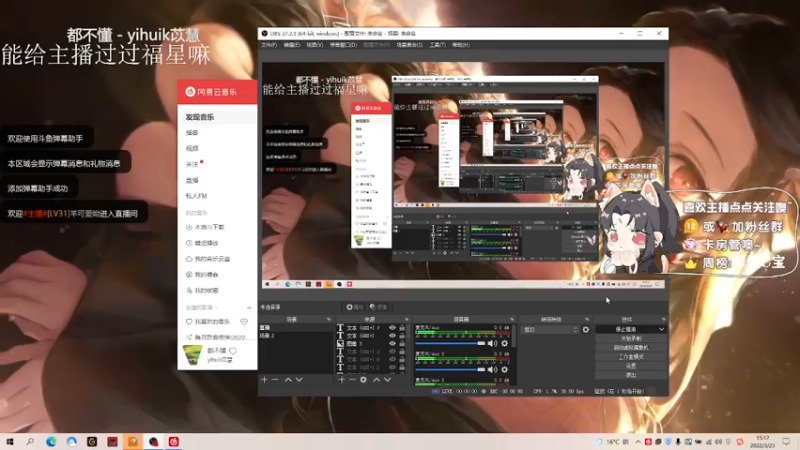Open taskbar search magnifier

pos(30,442)
